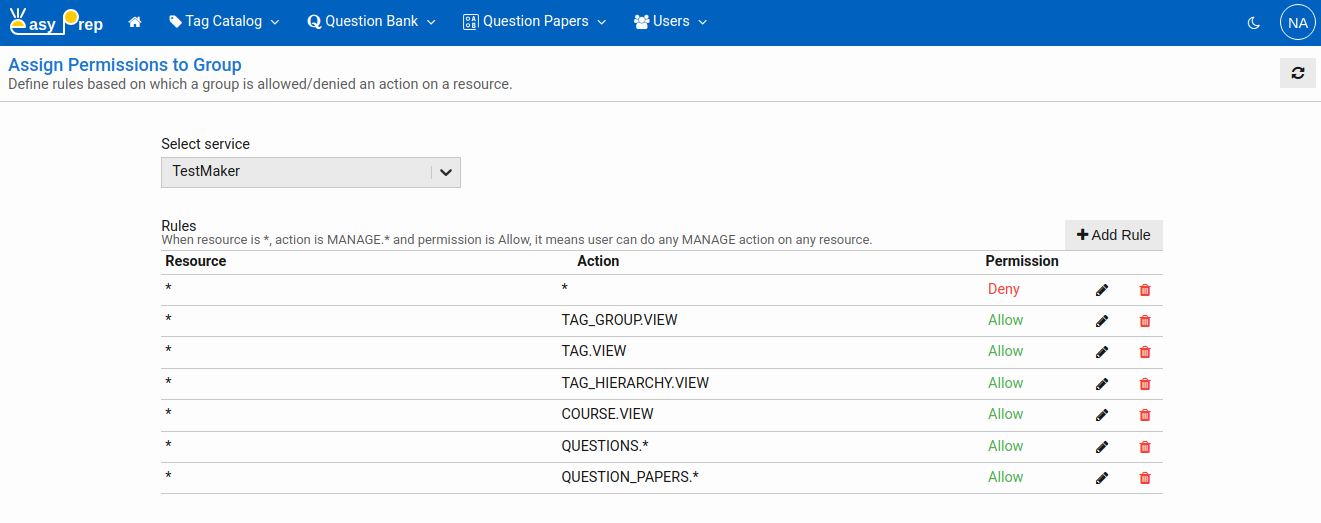Delete the TAG_GROUP.VIEW rule
This screenshot has height=523, width=1321.
tap(1145, 321)
